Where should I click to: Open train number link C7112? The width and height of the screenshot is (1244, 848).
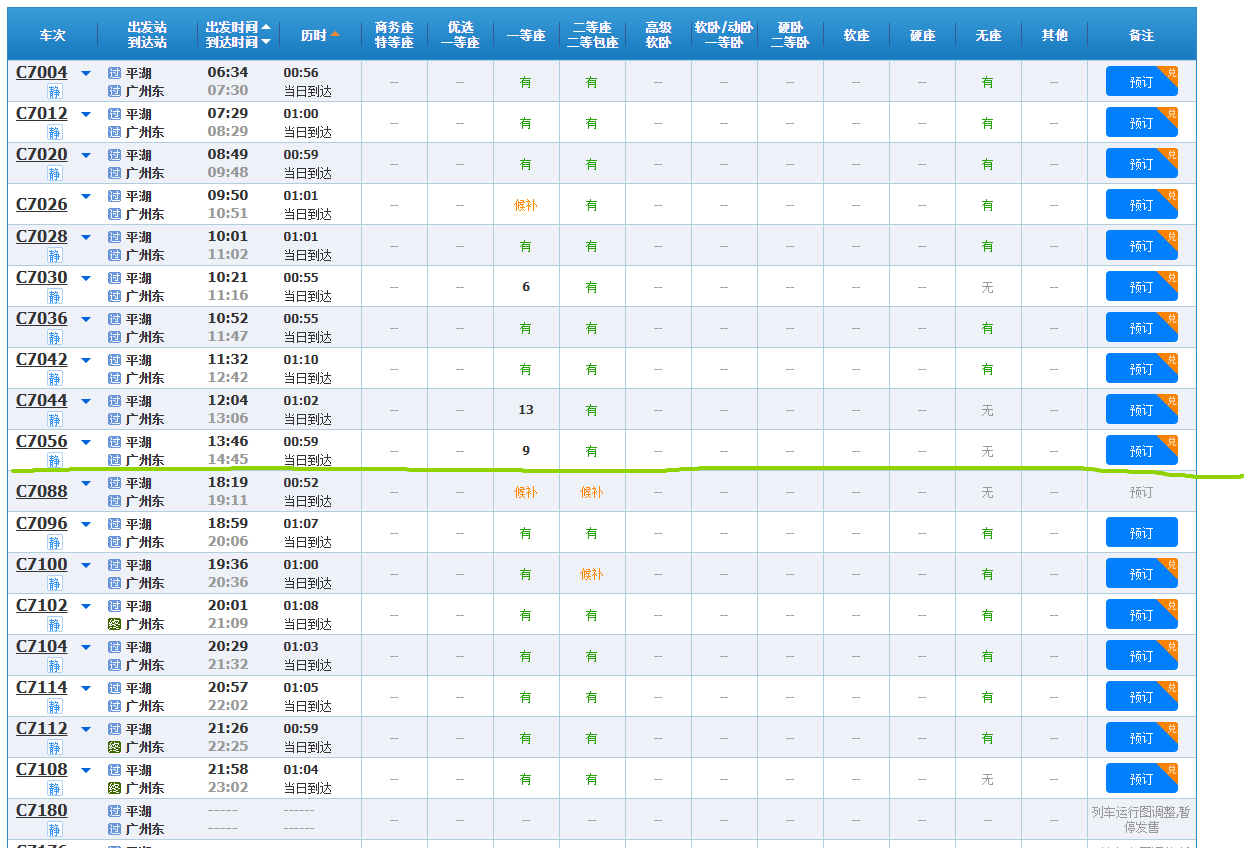42,728
